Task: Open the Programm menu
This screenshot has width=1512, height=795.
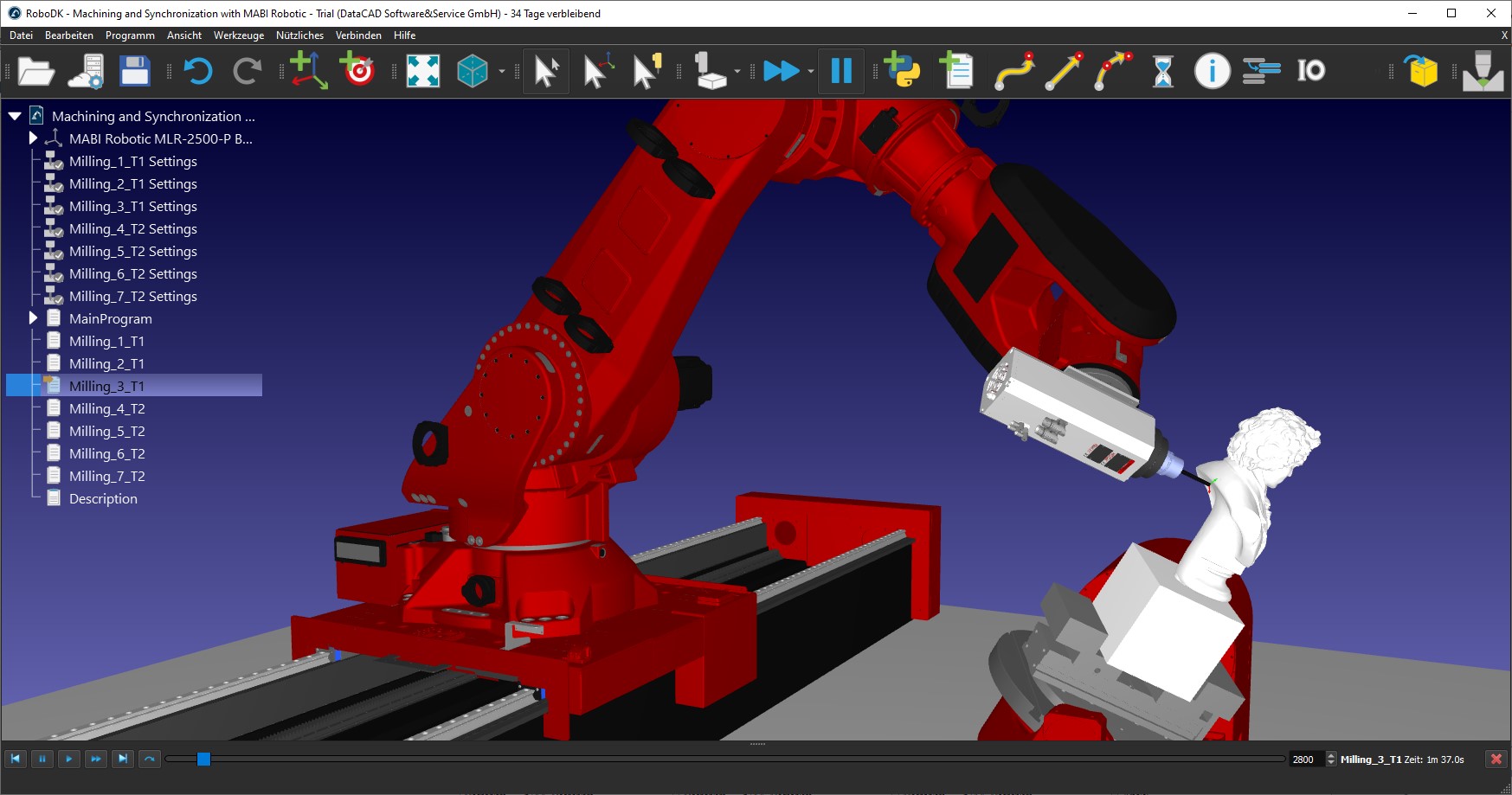Action: [x=129, y=35]
